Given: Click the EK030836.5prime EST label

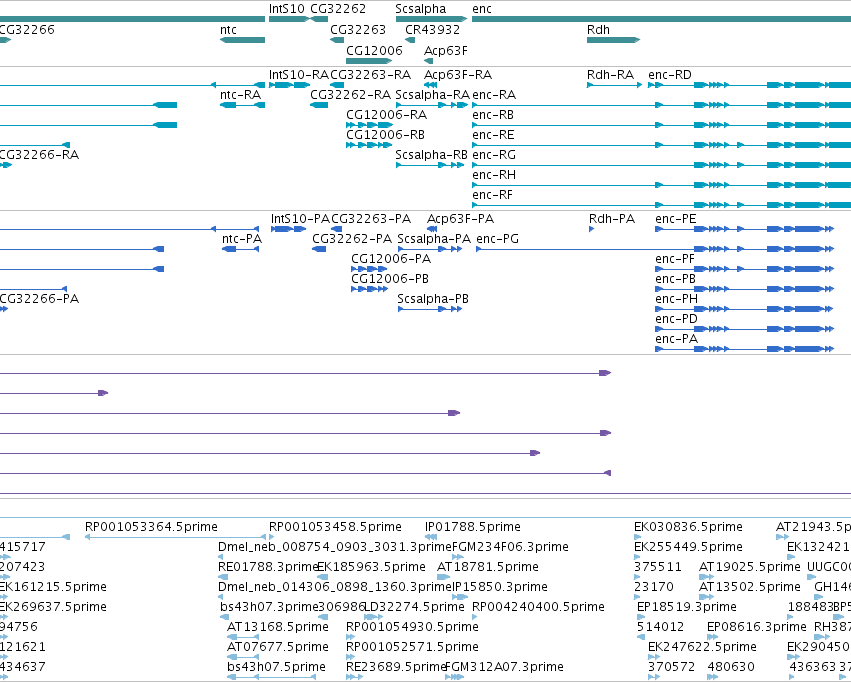Looking at the screenshot, I should (688, 527).
